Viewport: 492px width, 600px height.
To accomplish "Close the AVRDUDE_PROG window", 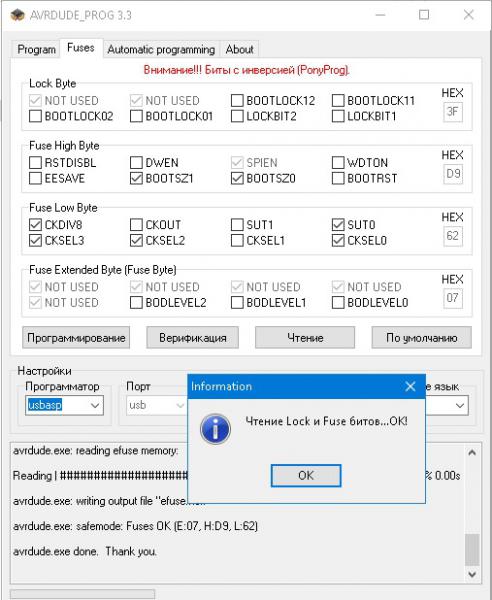I will pos(469,15).
